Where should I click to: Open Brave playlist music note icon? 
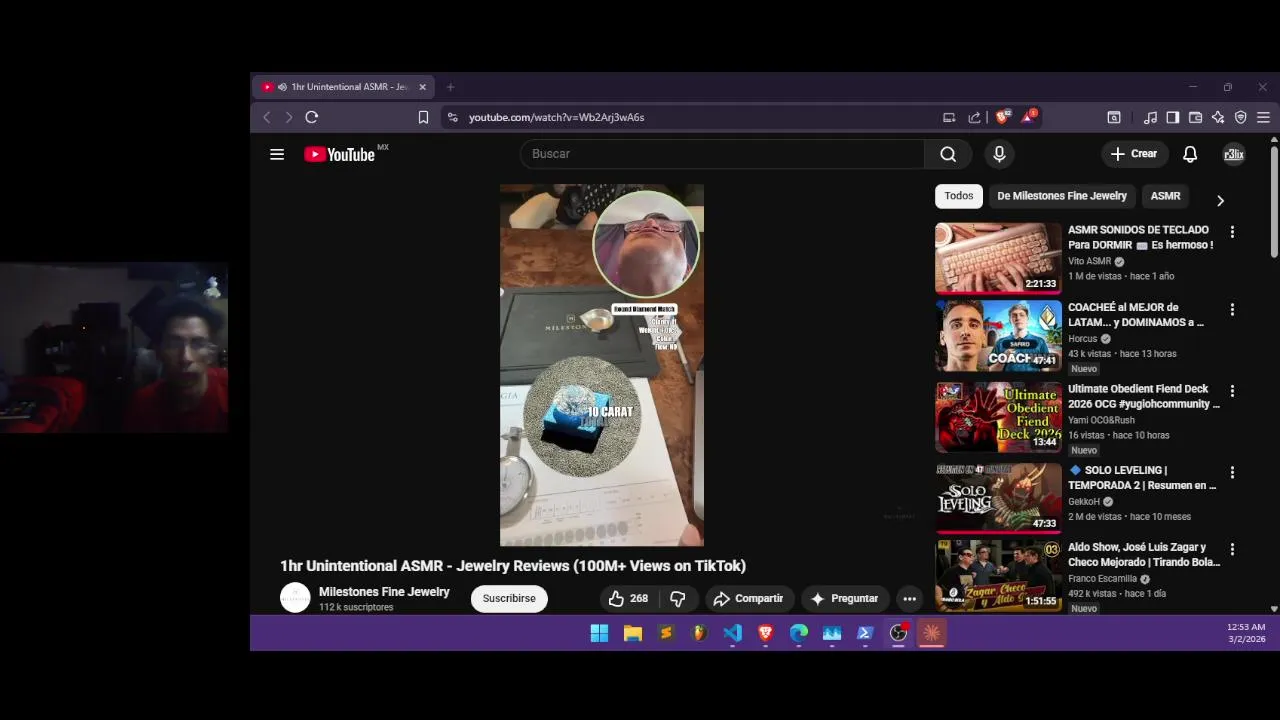(x=1150, y=117)
